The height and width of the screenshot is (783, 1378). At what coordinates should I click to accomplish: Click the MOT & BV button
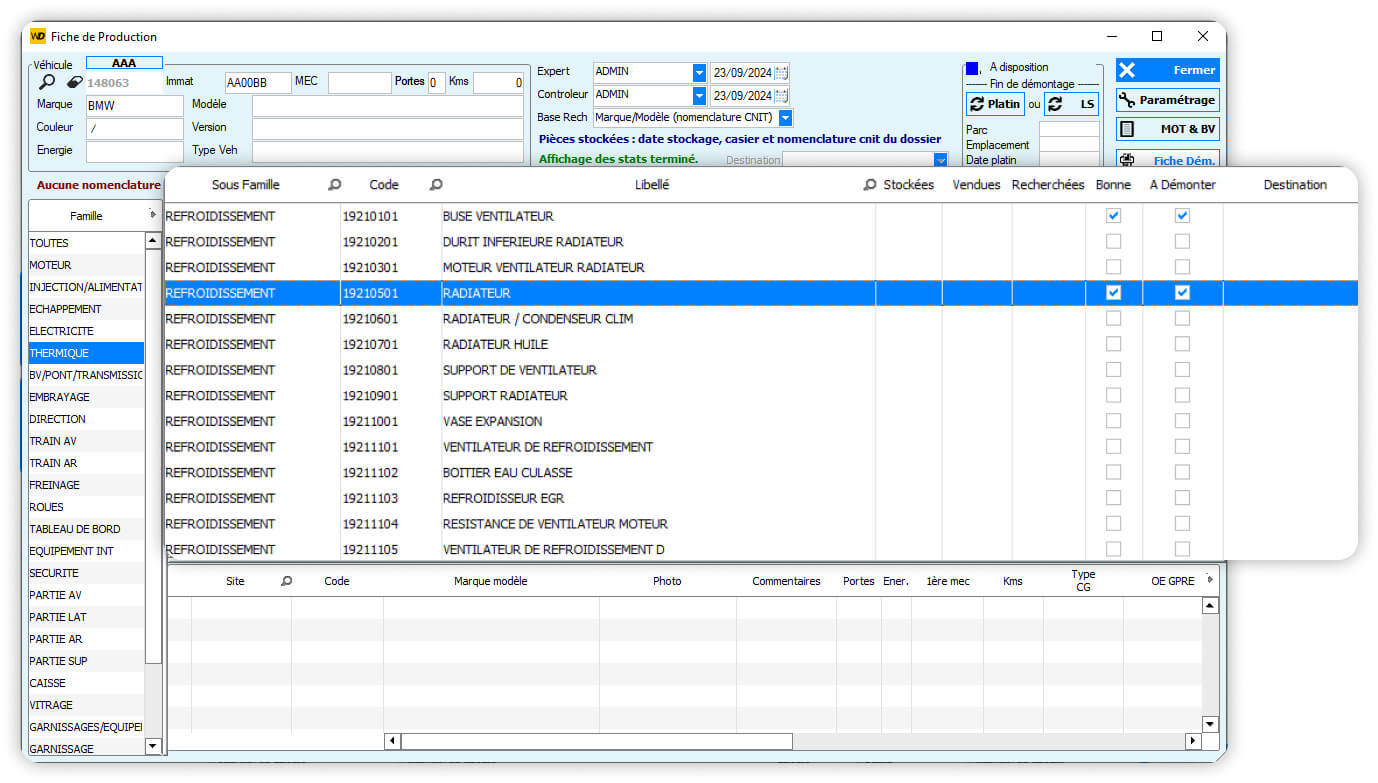[1168, 129]
